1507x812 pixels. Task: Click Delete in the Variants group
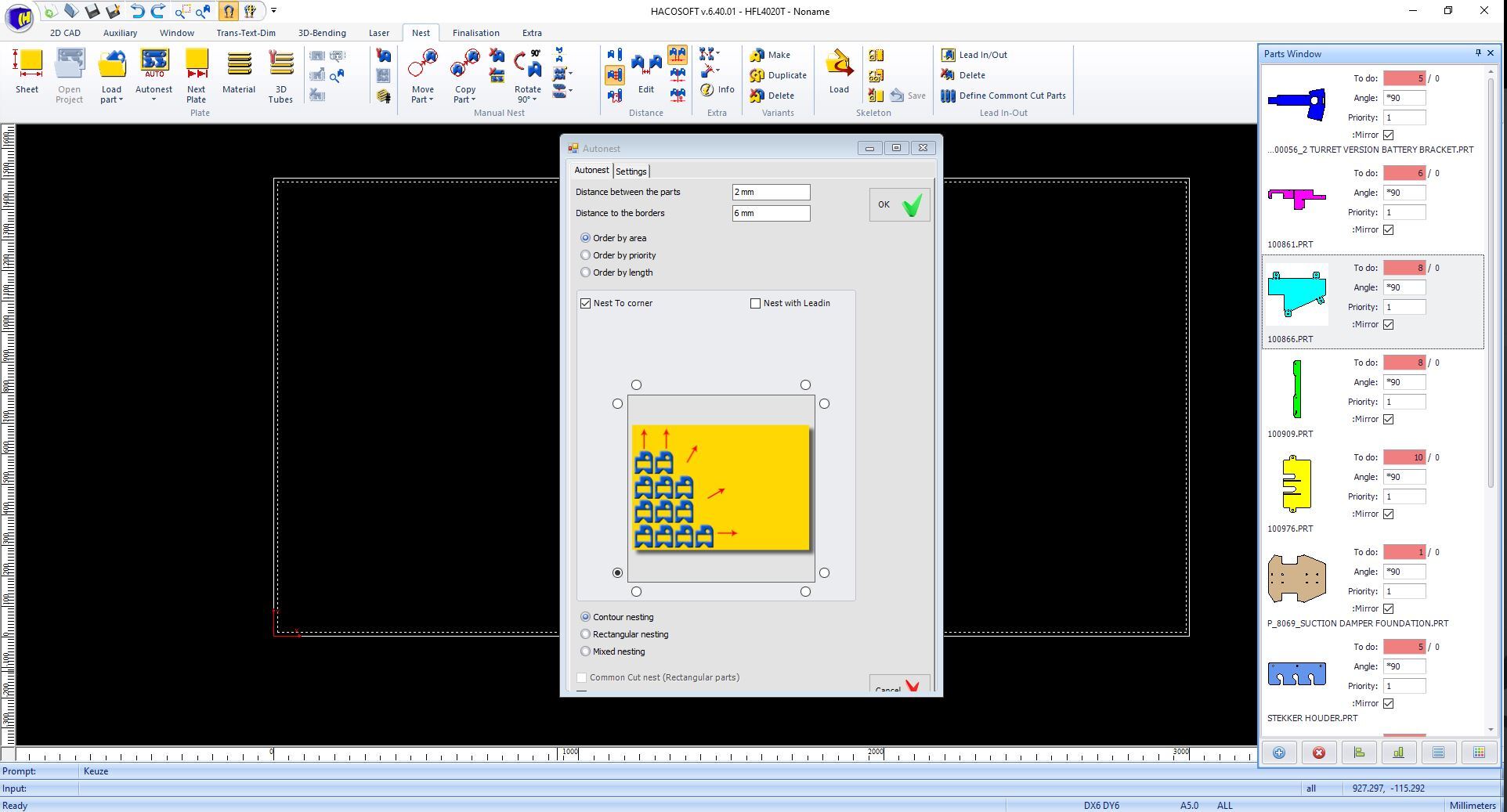point(772,96)
